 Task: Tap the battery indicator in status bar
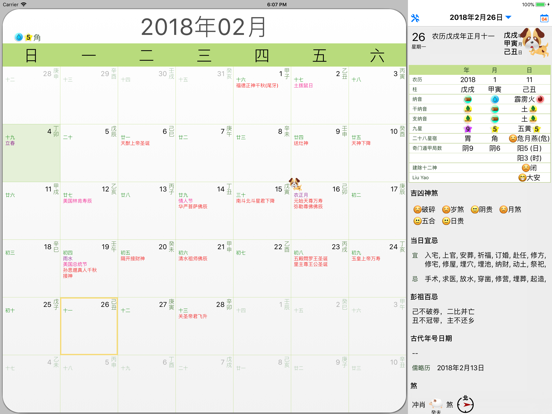pyautogui.click(x=541, y=4)
